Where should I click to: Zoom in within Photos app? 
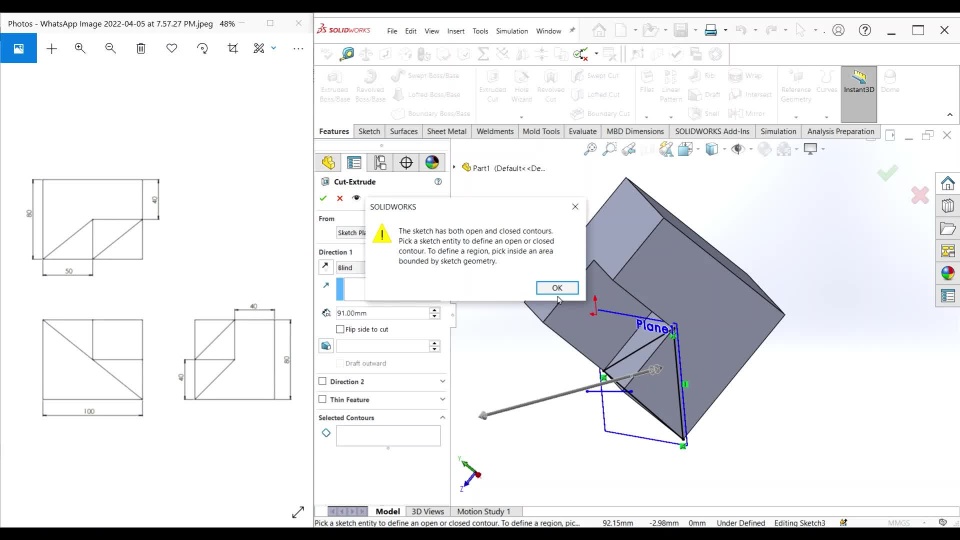coord(80,48)
